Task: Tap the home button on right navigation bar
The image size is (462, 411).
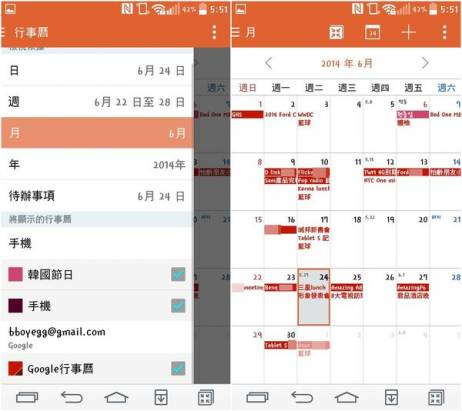Action: coord(346,397)
